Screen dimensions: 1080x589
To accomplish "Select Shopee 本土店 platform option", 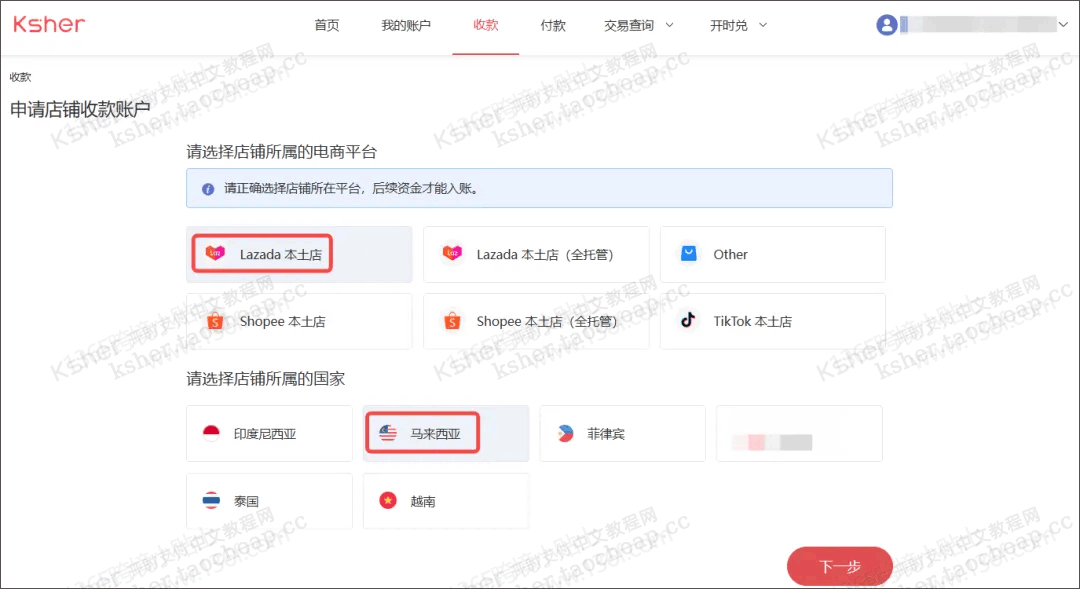I will [x=299, y=322].
